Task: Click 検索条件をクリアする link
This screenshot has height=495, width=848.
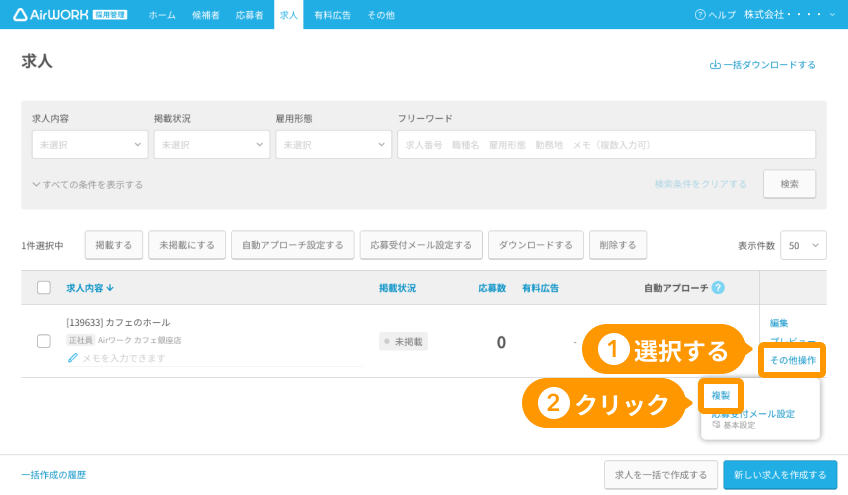Action: (700, 184)
